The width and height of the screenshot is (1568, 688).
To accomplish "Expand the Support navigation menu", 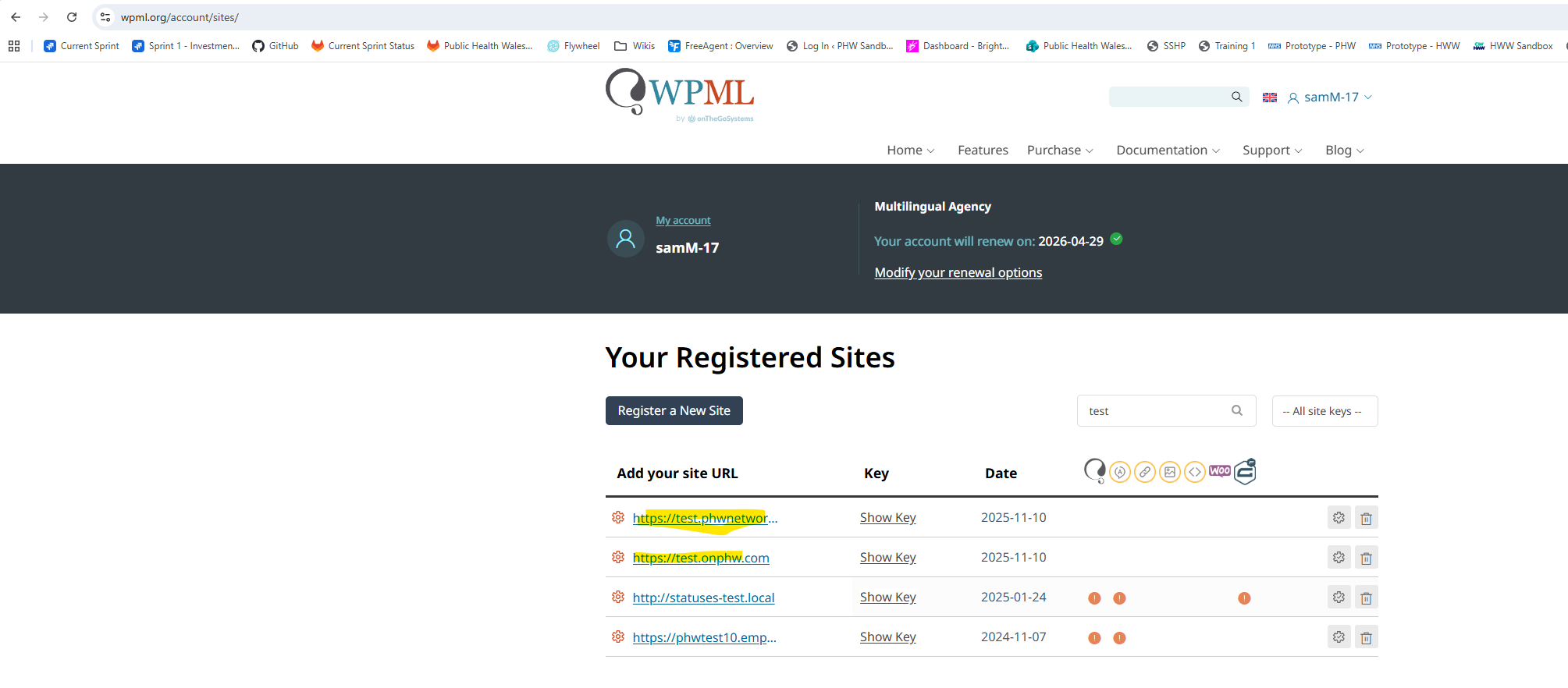I will (1272, 151).
